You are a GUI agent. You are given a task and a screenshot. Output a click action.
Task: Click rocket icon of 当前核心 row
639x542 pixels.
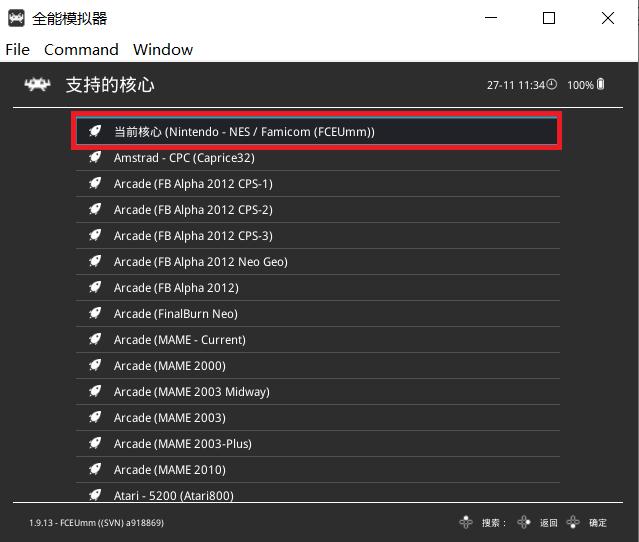point(95,131)
